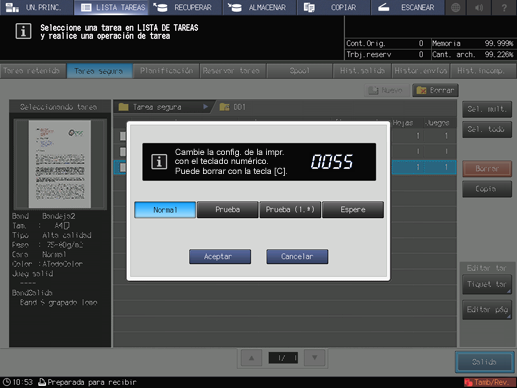Click the clock icon showing 10:53
Screen dimensions: 517x388
point(7,382)
